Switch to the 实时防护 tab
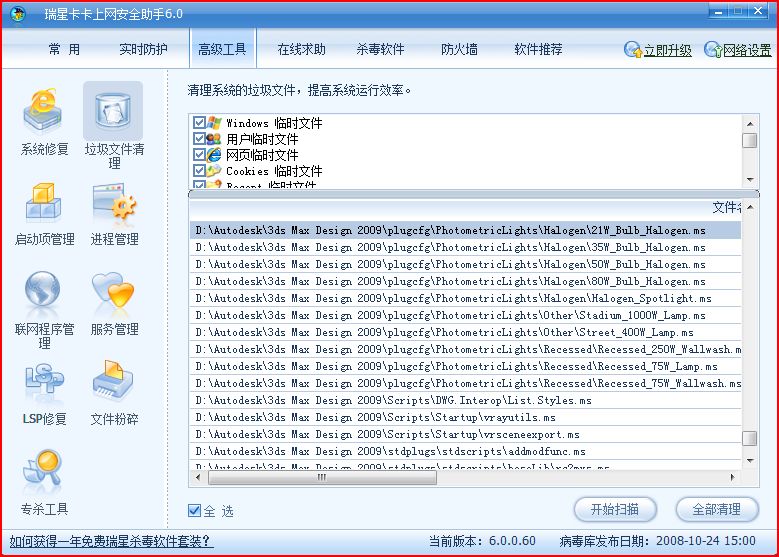This screenshot has width=779, height=557. click(143, 49)
